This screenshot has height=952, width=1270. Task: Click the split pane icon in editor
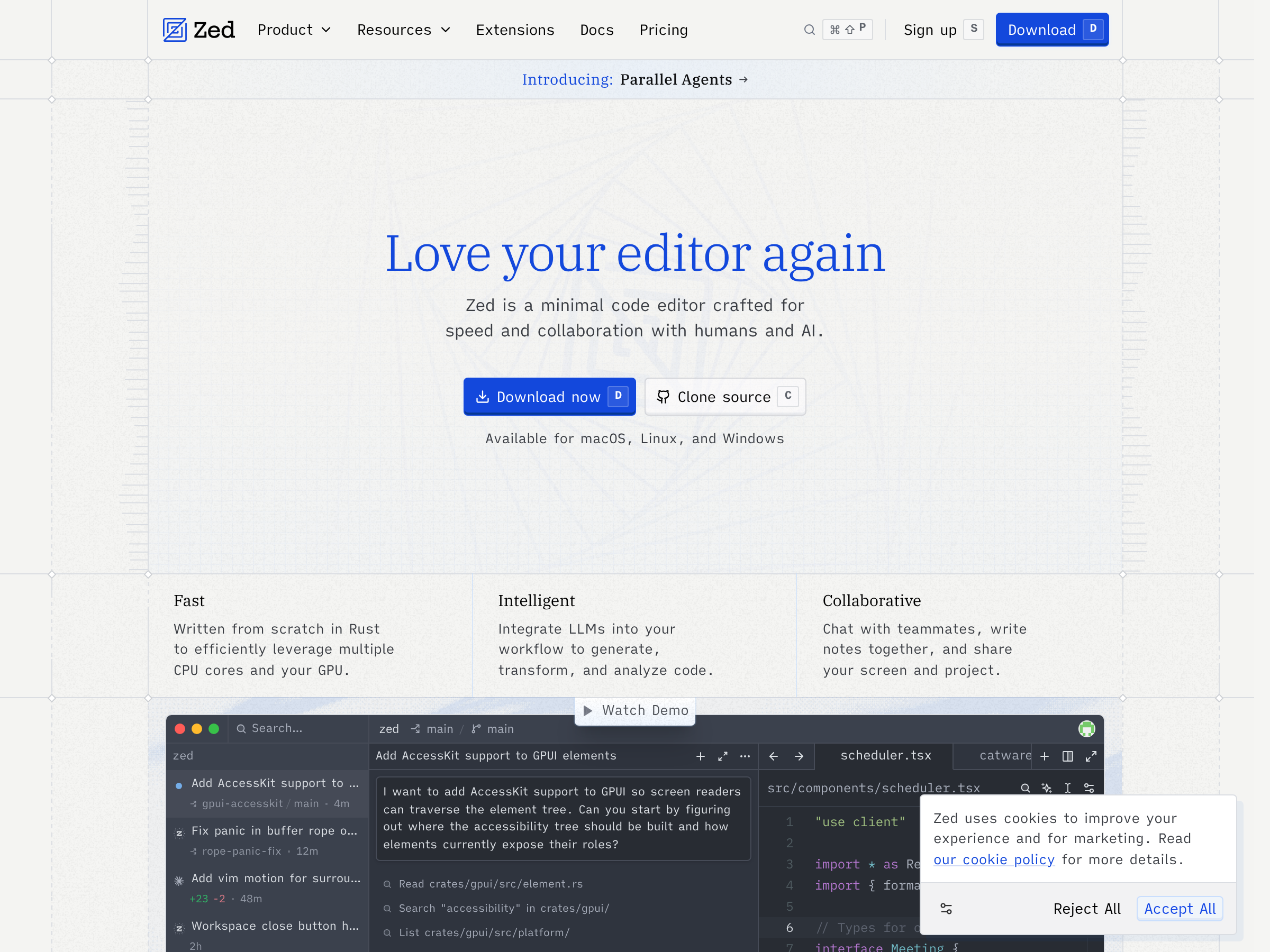point(1067,756)
